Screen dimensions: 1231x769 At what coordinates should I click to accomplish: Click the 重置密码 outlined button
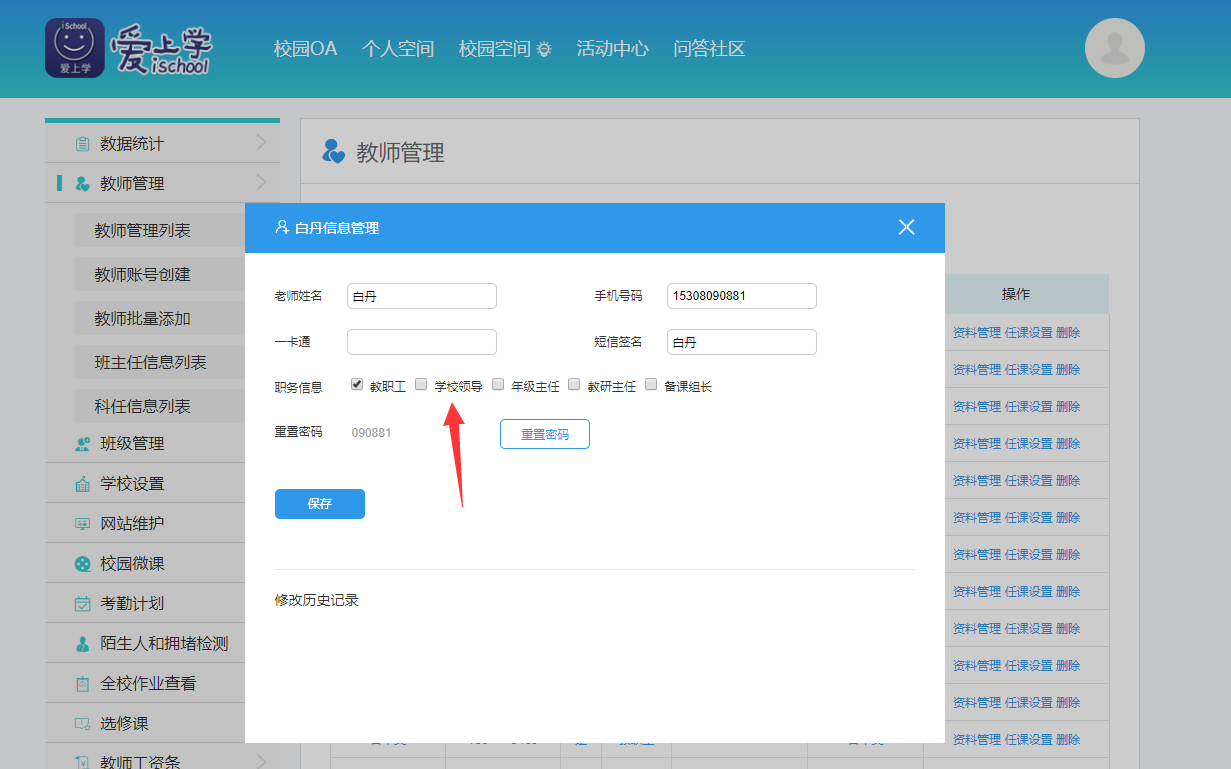[544, 434]
